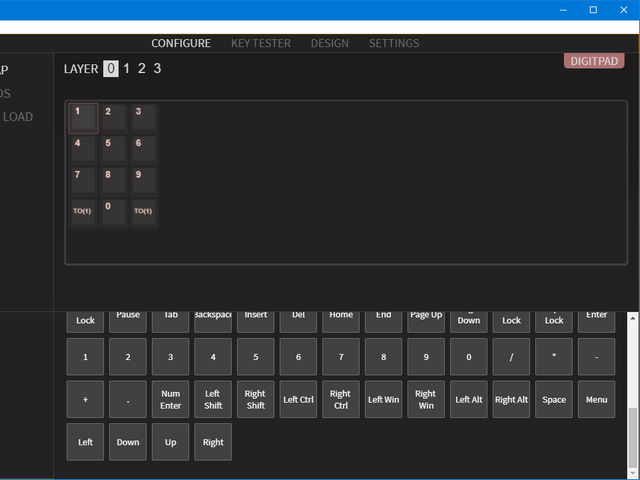Click the keycode list vertical scrollbar

pos(632,430)
